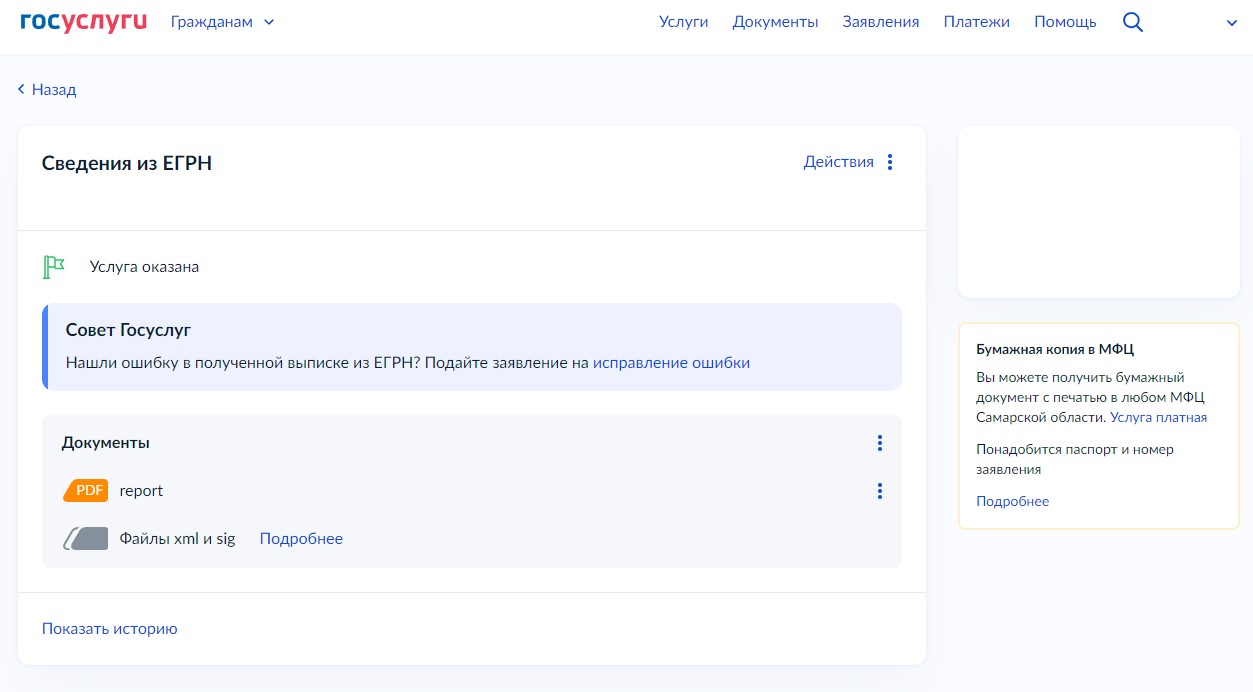Screen dimensions: 1253x692
Task: Open the Заявления section
Action: coord(880,22)
